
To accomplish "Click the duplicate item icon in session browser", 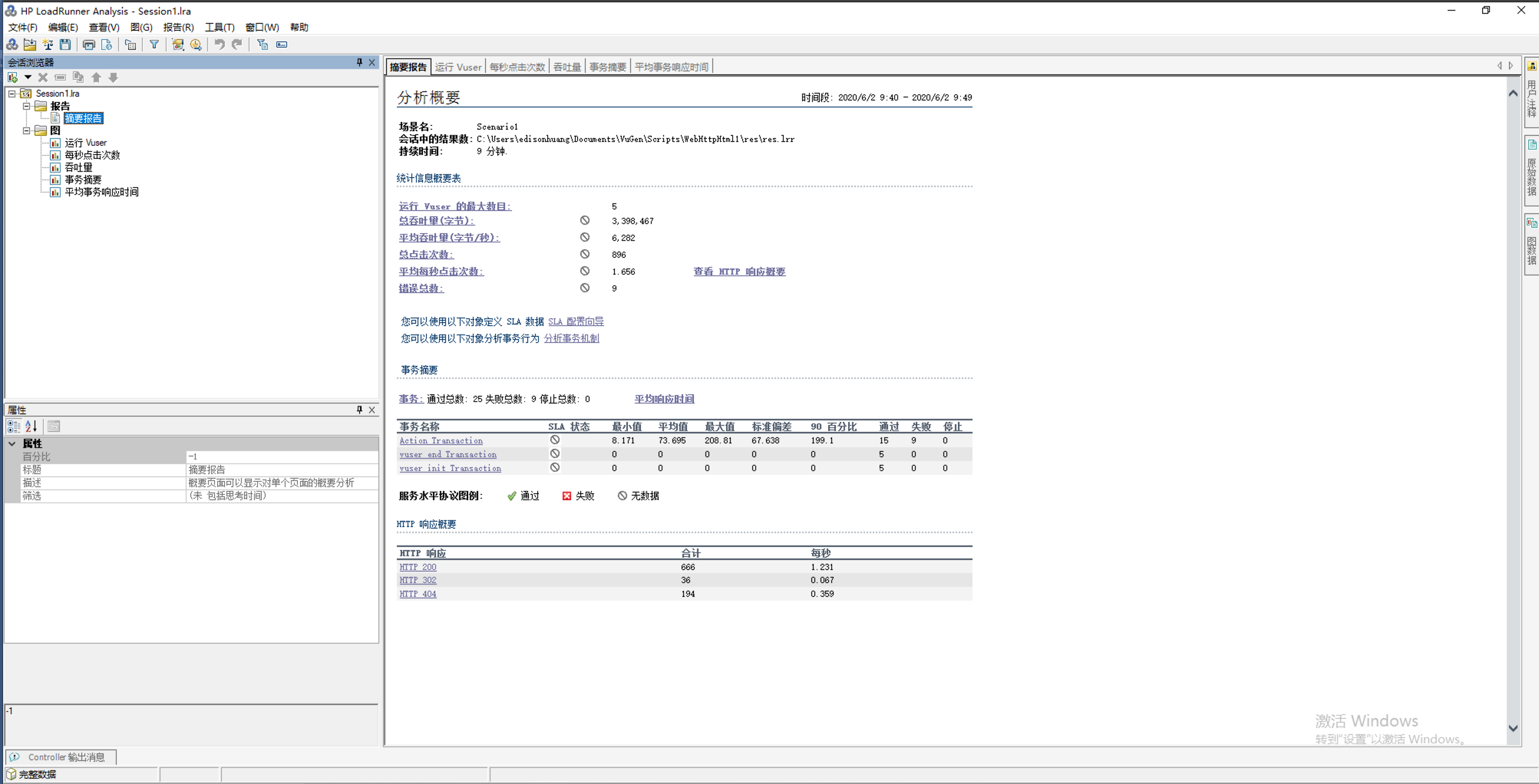I will pos(78,77).
